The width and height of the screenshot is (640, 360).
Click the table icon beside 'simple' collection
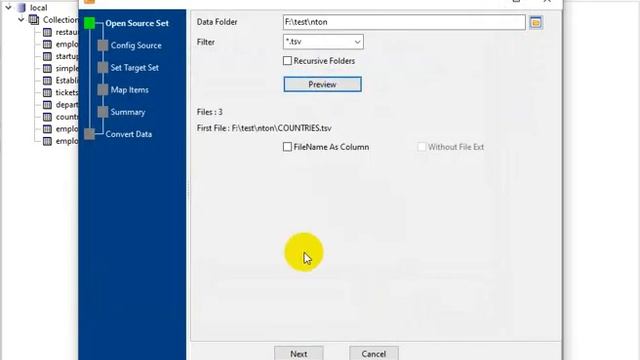pyautogui.click(x=47, y=68)
